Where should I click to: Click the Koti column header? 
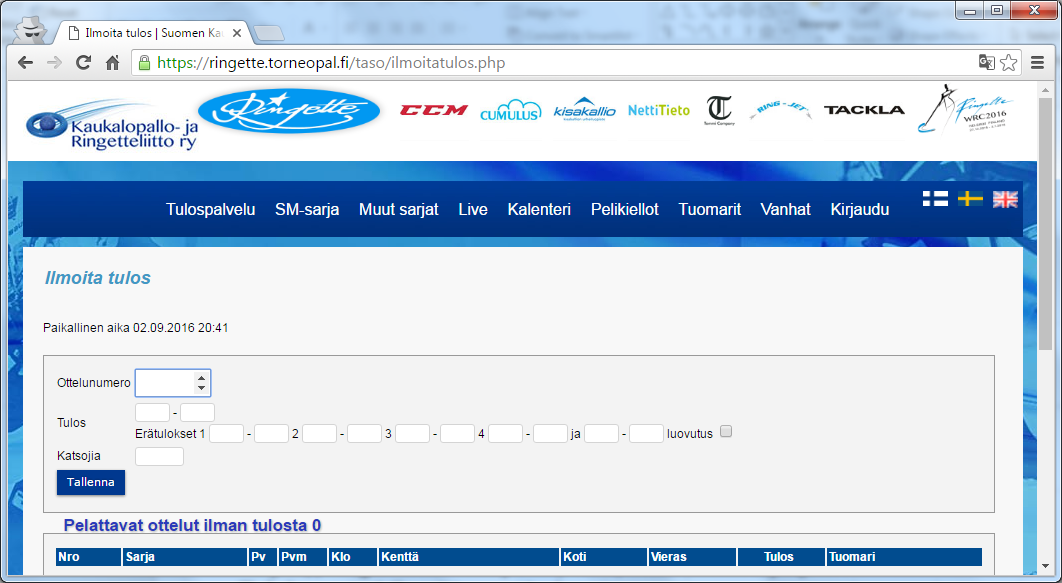click(603, 557)
